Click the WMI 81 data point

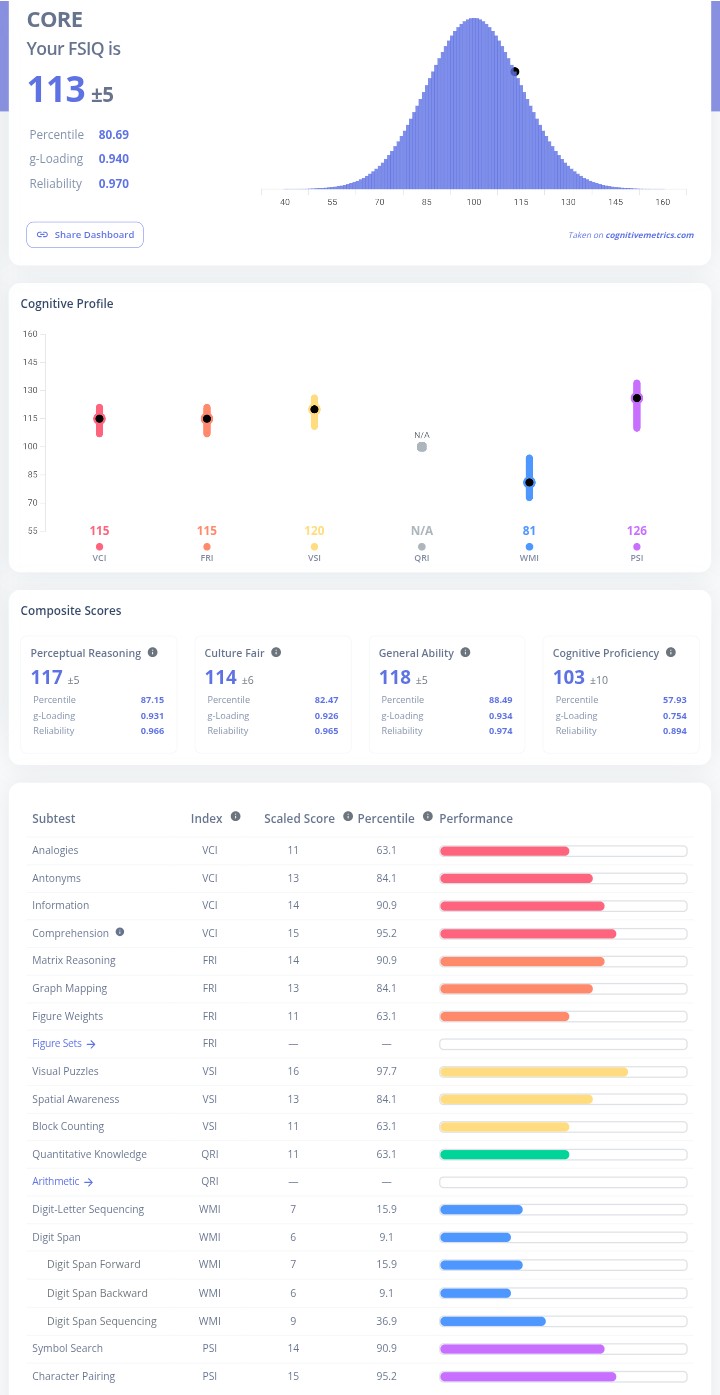529,482
